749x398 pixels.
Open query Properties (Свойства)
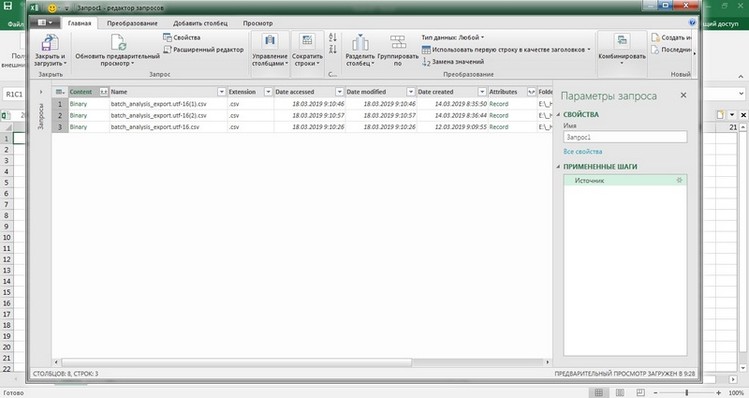click(182, 37)
